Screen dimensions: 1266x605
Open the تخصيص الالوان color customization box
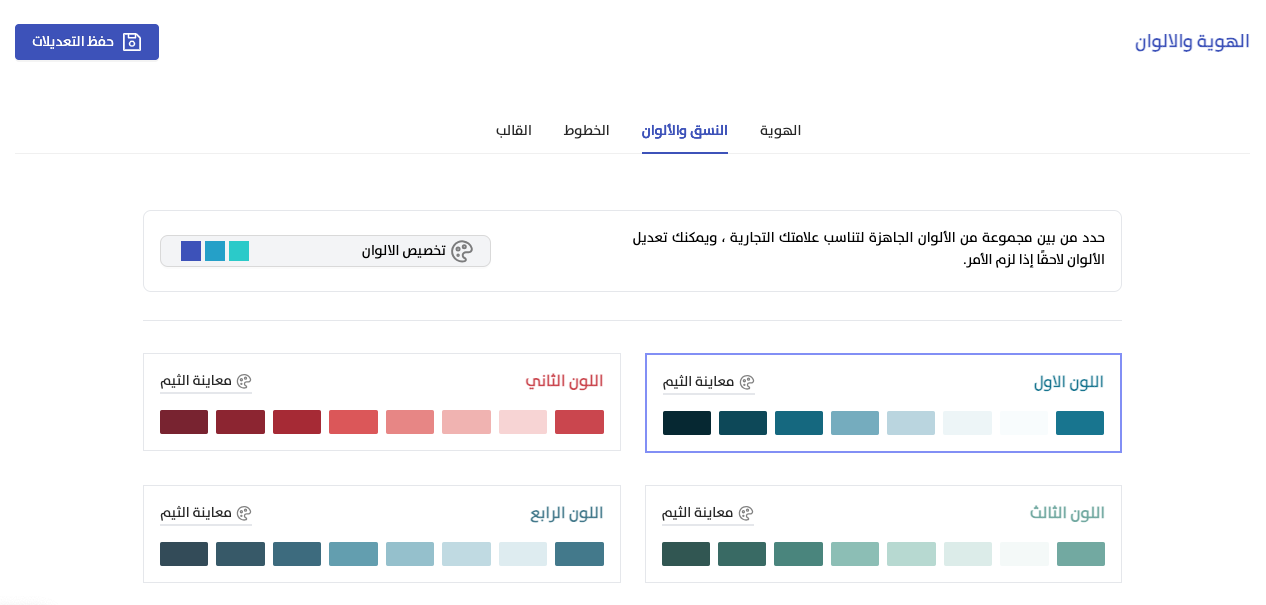point(325,251)
